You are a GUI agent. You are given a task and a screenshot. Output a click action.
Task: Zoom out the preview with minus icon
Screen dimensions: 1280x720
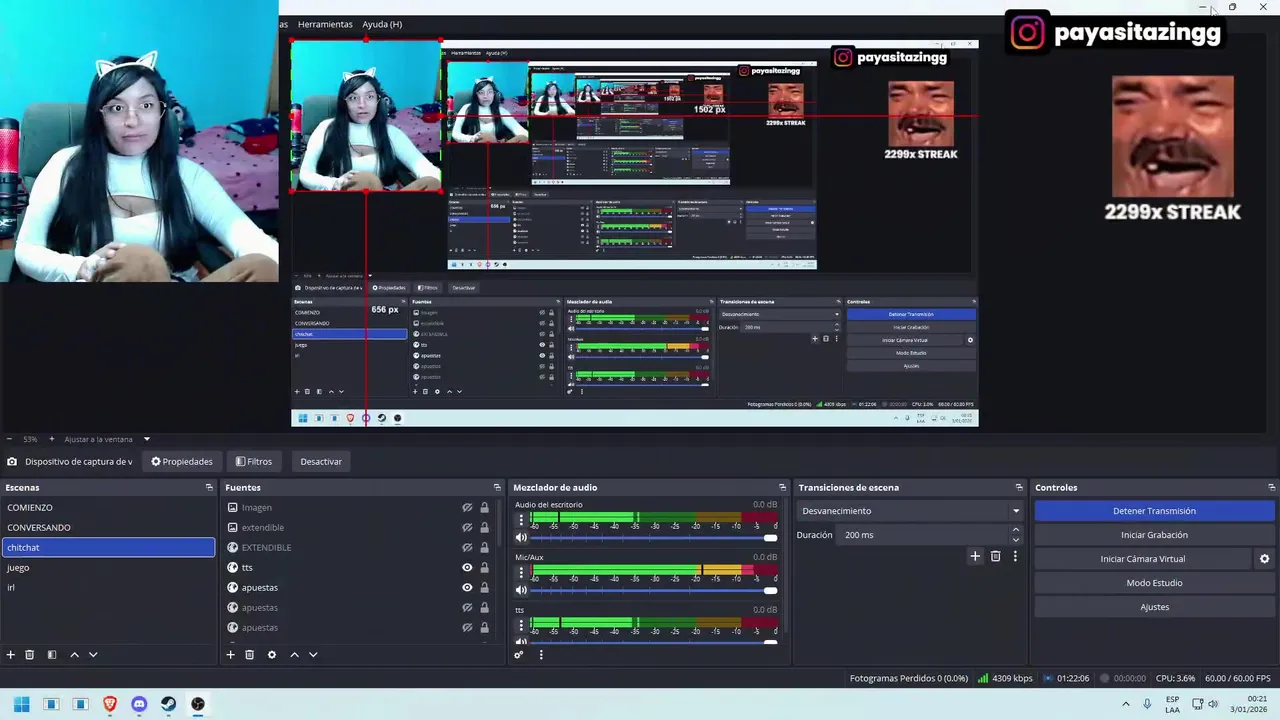[9, 439]
